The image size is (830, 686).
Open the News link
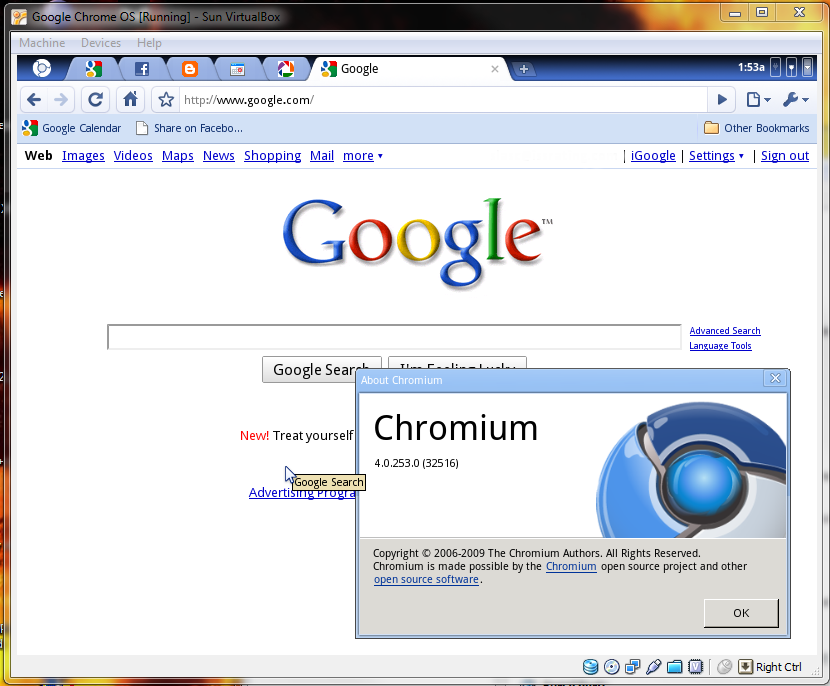click(219, 156)
